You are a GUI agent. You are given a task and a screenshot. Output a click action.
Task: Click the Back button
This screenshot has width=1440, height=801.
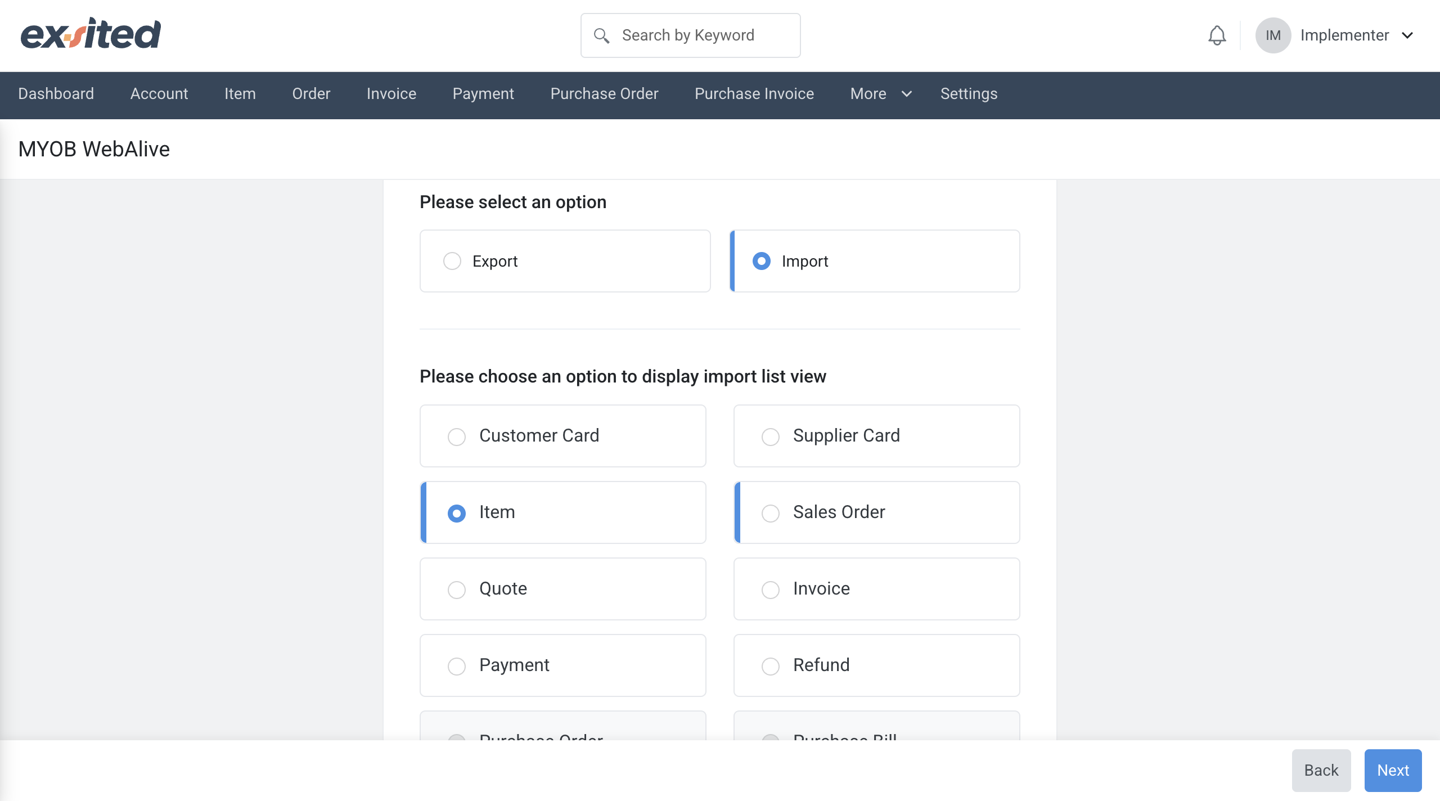tap(1321, 770)
